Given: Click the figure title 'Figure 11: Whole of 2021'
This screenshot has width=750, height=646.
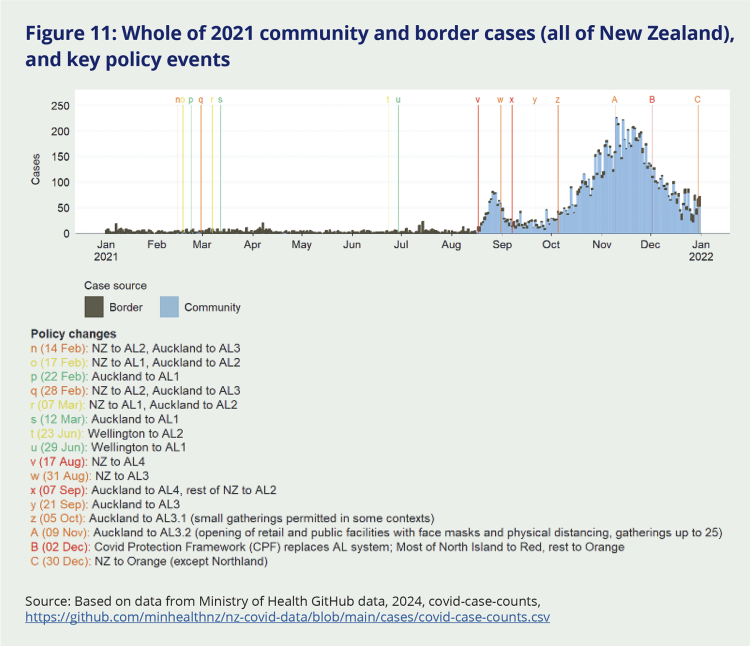Looking at the screenshot, I should [x=380, y=46].
